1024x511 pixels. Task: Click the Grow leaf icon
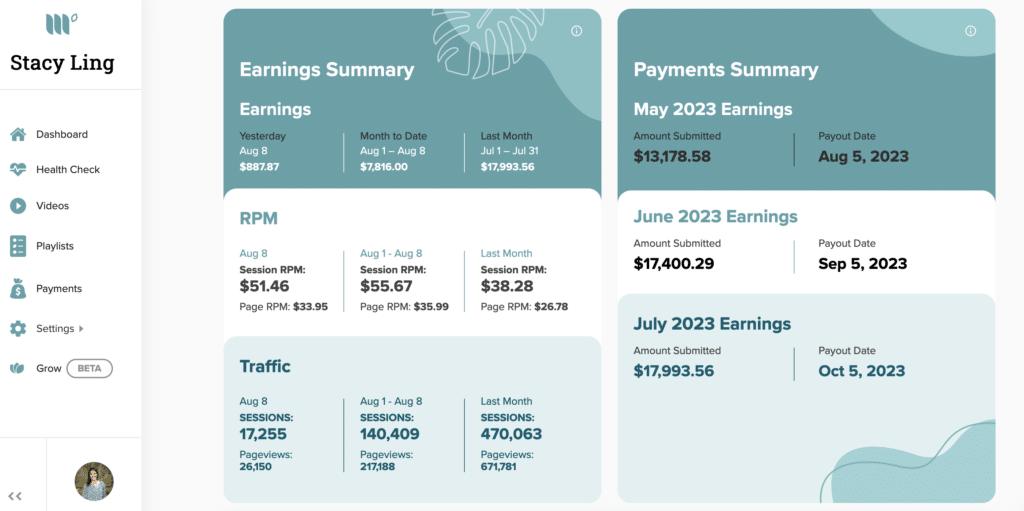pos(18,369)
